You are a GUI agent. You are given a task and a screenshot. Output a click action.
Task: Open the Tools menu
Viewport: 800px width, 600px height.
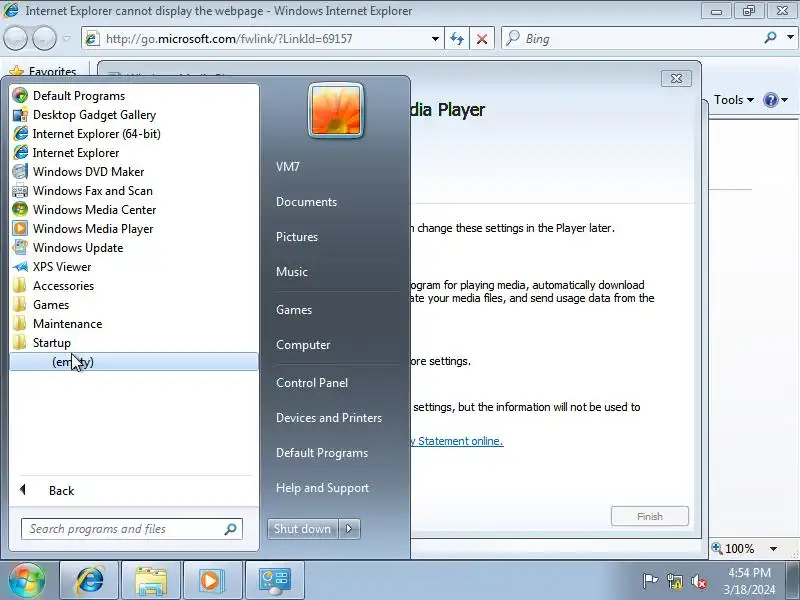pos(734,100)
